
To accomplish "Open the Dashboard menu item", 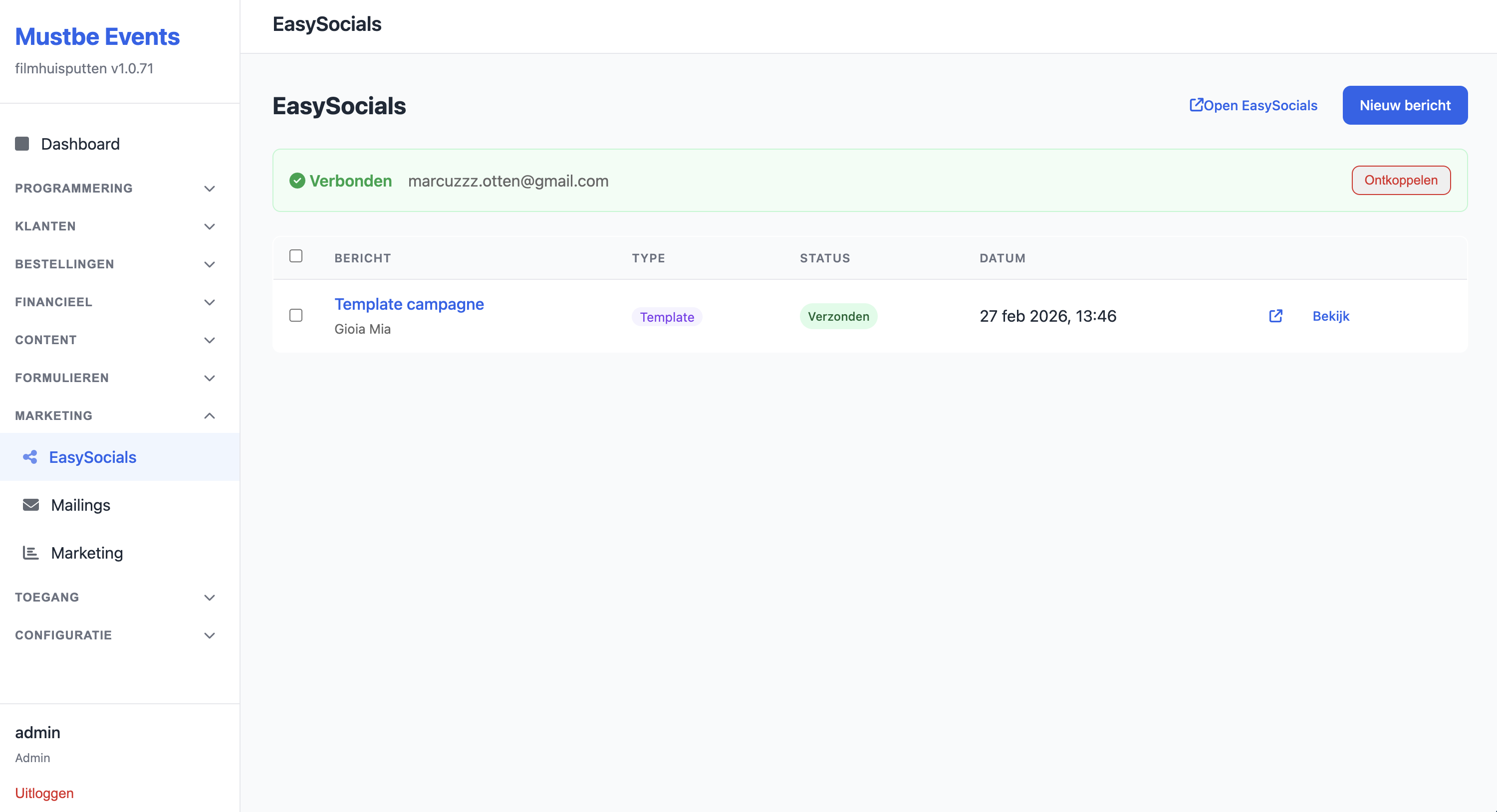I will click(x=80, y=144).
